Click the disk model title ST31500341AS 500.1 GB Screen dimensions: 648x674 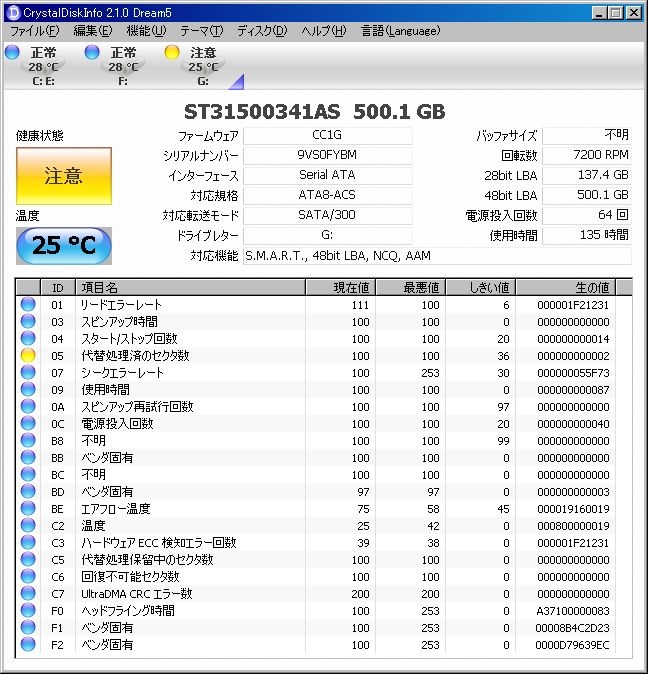[315, 112]
